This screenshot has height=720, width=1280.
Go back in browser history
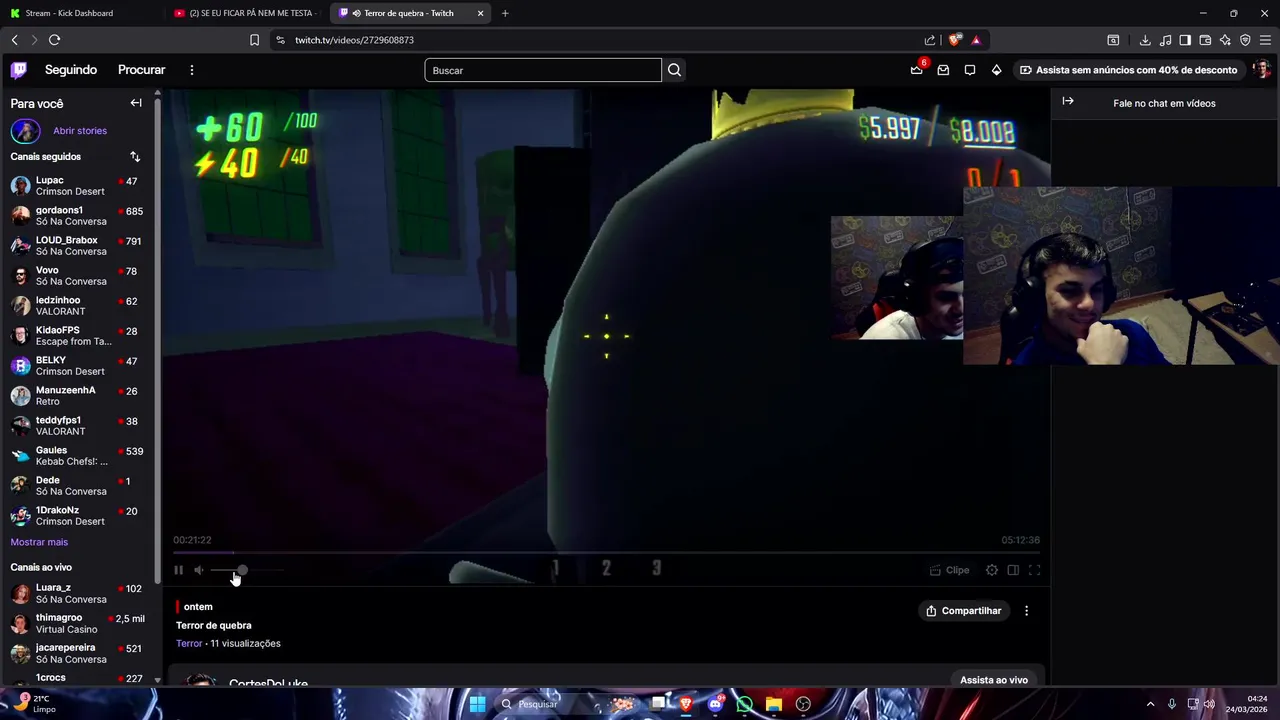(14, 40)
